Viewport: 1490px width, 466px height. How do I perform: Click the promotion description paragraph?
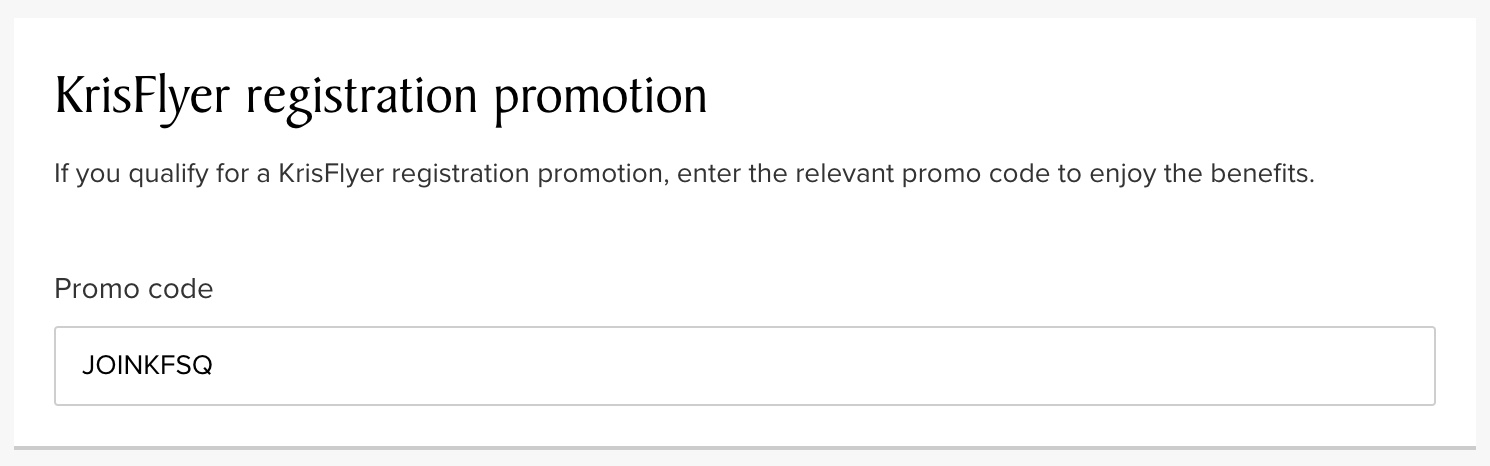tap(684, 176)
